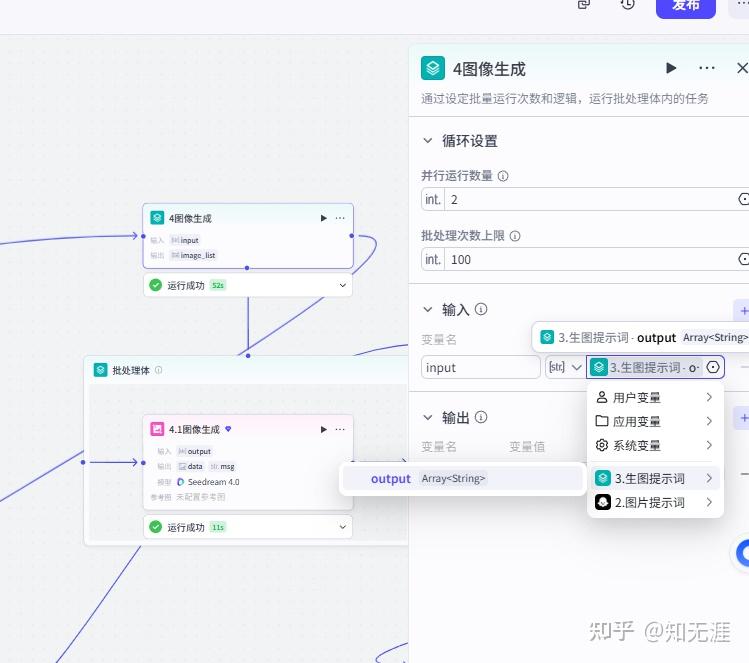
Task: Select 3.生图提示词 in variable menu
Action: point(655,478)
